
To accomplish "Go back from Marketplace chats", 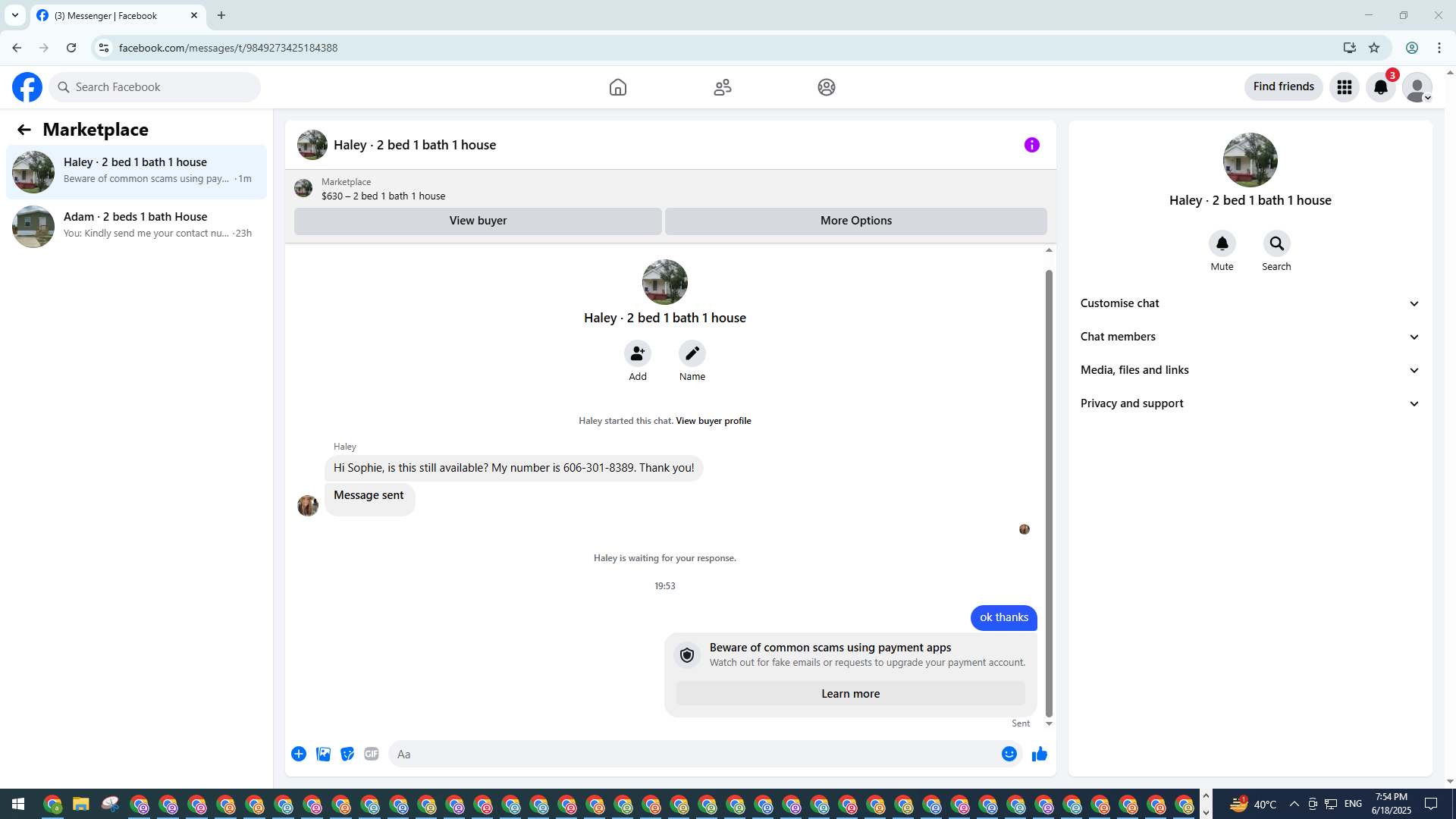I will (x=24, y=130).
